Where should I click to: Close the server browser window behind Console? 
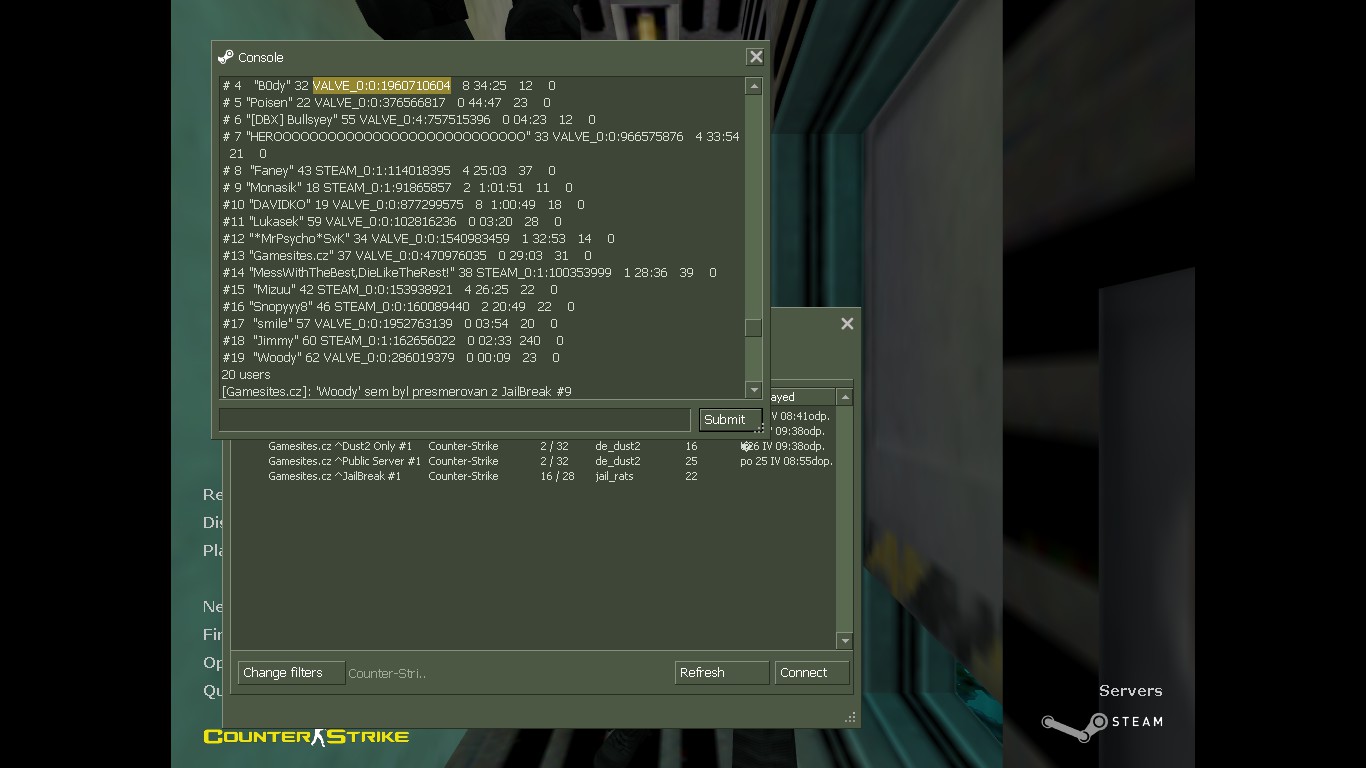847,324
